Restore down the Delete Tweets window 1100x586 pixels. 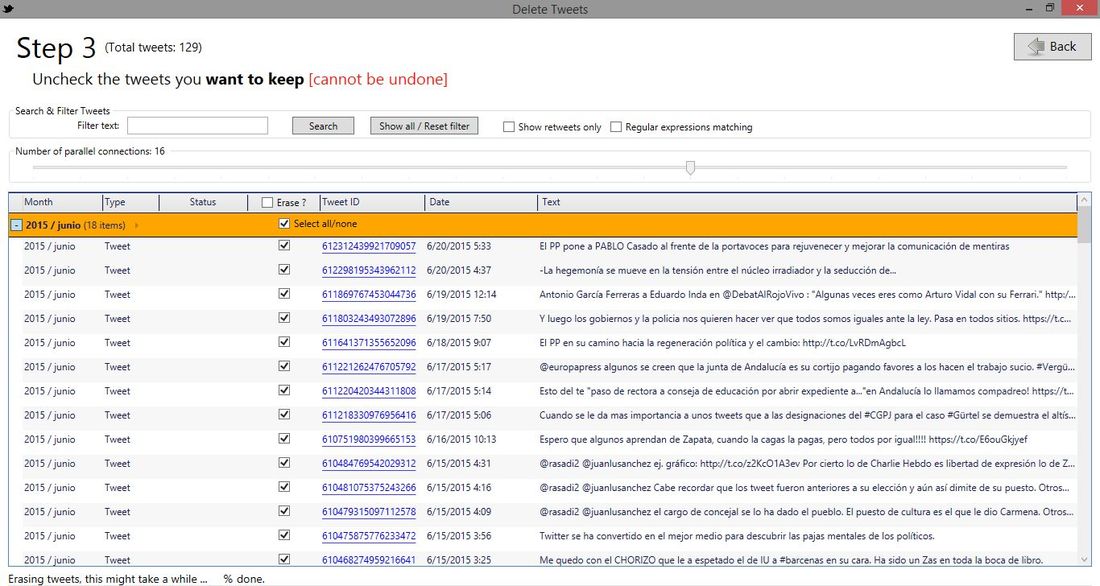tap(1050, 8)
